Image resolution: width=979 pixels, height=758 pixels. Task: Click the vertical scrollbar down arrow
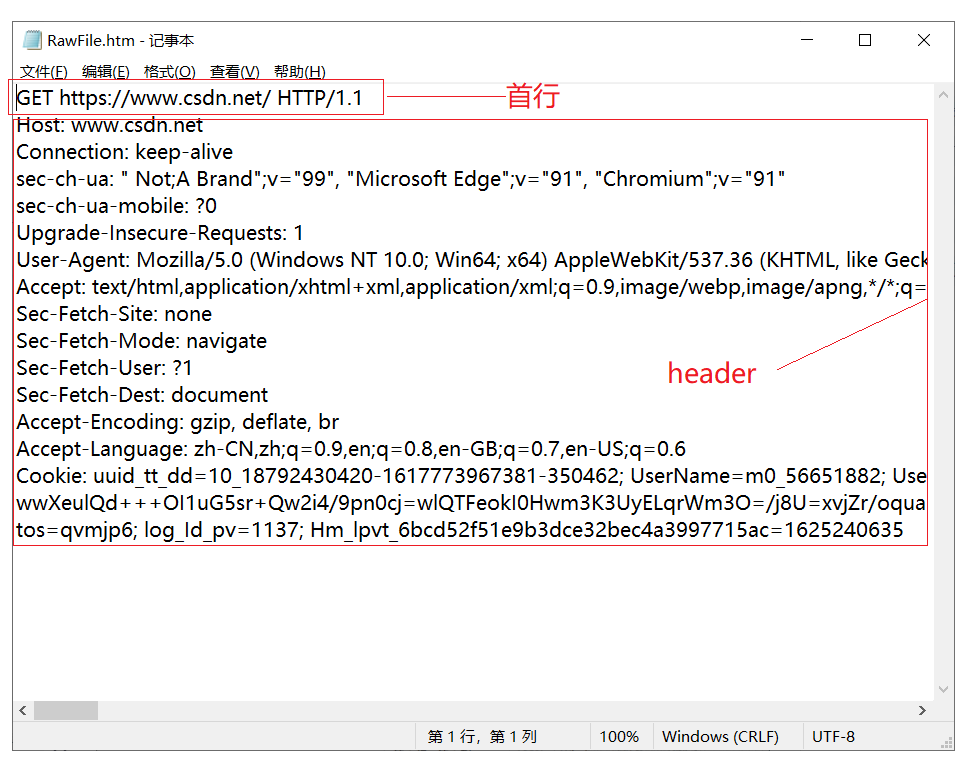click(943, 689)
